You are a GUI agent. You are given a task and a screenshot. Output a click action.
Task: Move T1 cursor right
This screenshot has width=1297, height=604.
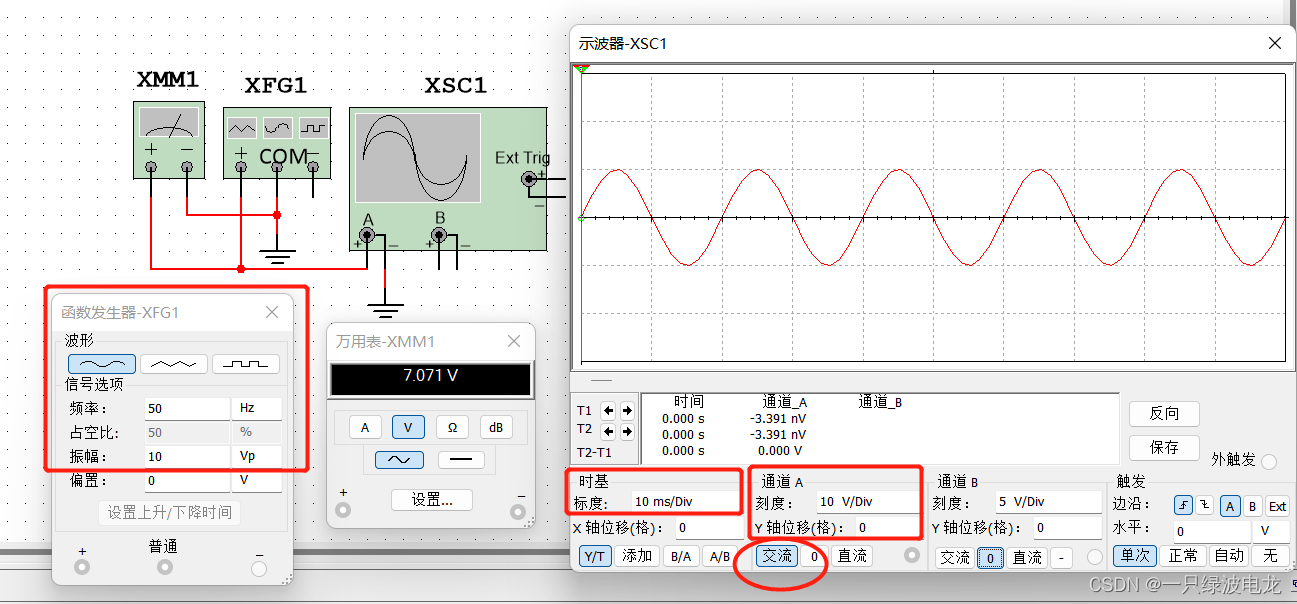click(627, 410)
